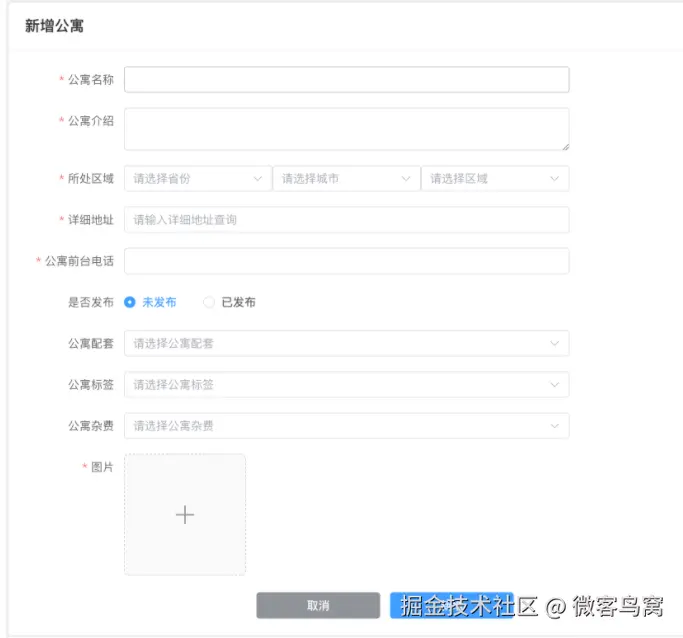The height and width of the screenshot is (638, 683).
Task: Click the 新增公寓 dialog title
Action: 54,26
